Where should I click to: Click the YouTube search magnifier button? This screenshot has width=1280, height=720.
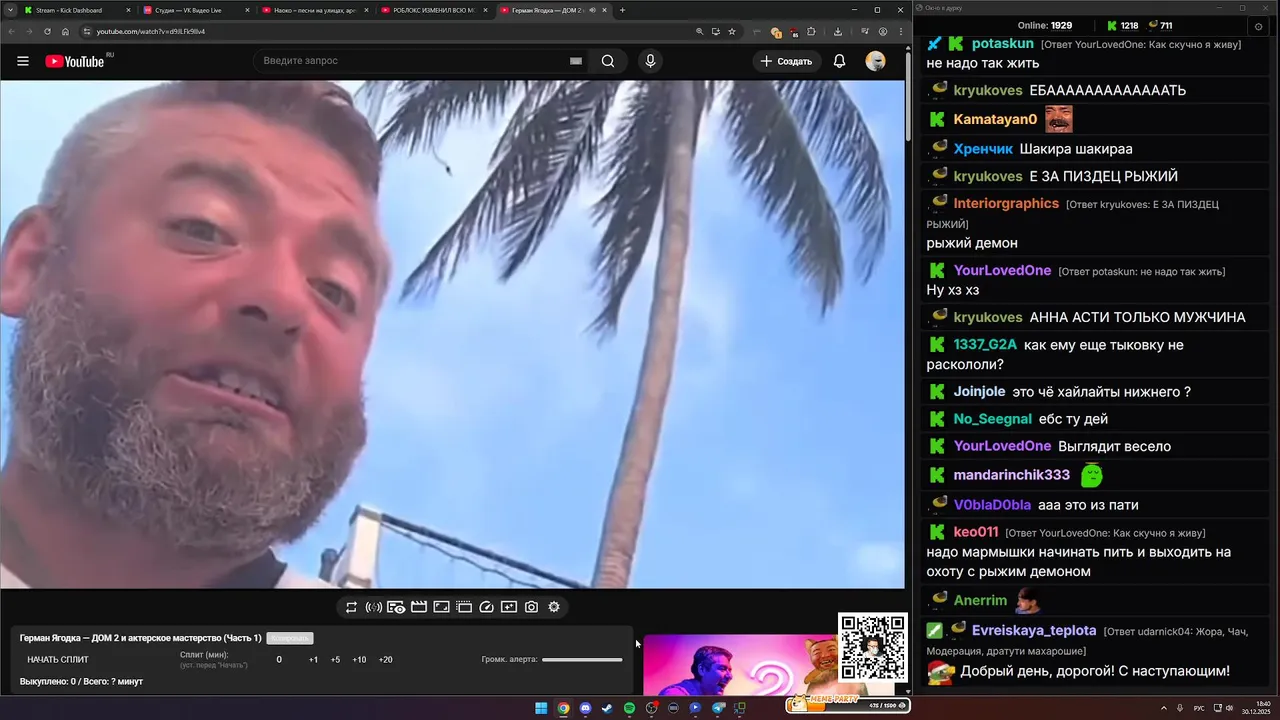608,61
